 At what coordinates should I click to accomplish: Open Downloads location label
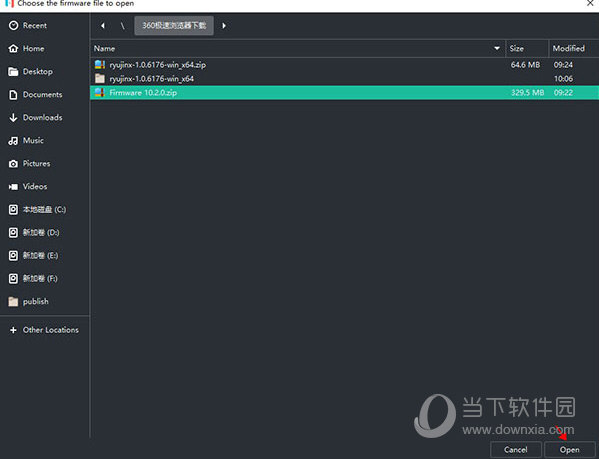(x=42, y=118)
